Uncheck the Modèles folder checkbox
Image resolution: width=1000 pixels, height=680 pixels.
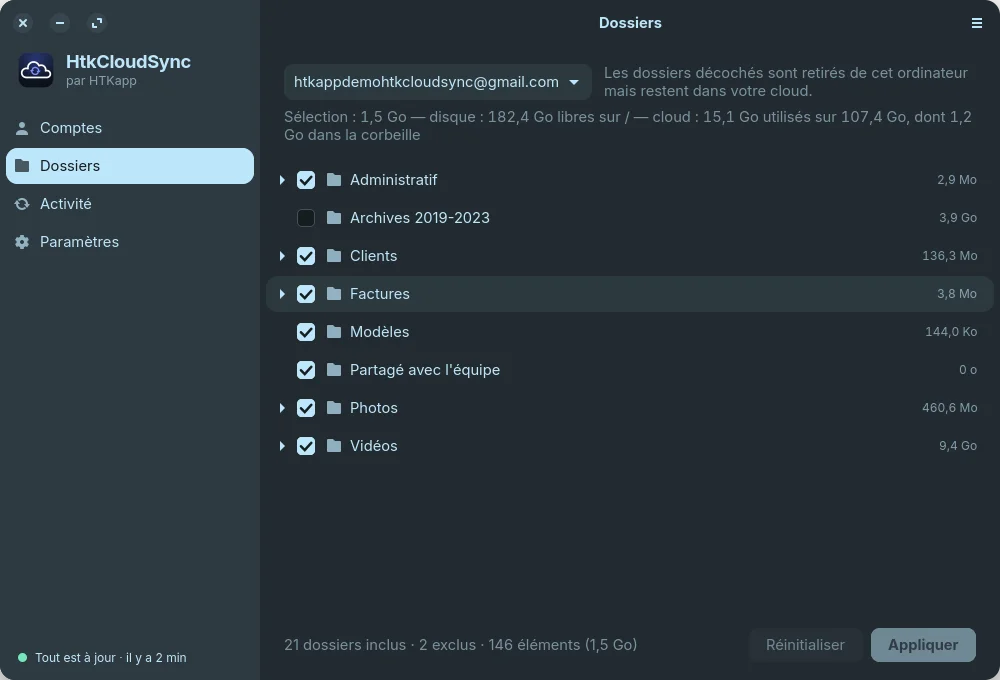[x=306, y=332]
